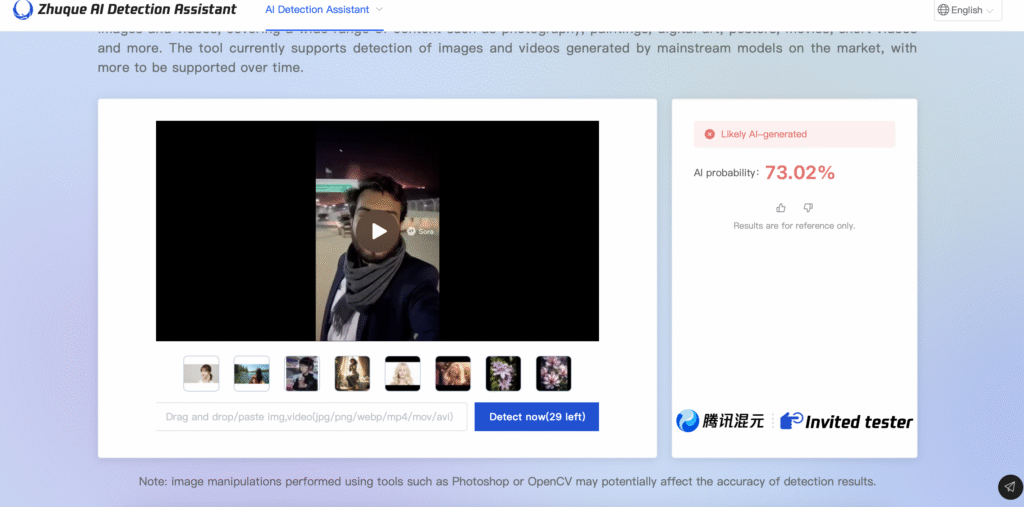Pick the last pink flower sample thumbnail
The height and width of the screenshot is (507, 1024).
coord(553,373)
